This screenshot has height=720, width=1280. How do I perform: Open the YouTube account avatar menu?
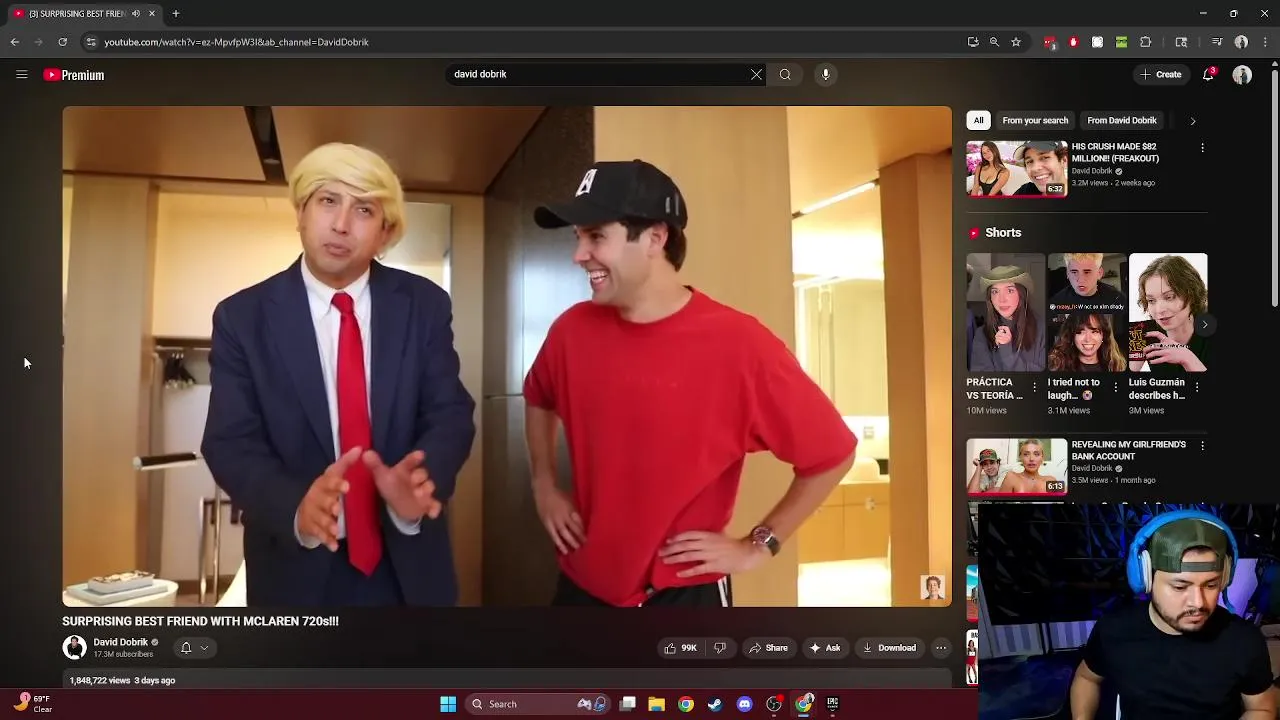coord(1242,75)
